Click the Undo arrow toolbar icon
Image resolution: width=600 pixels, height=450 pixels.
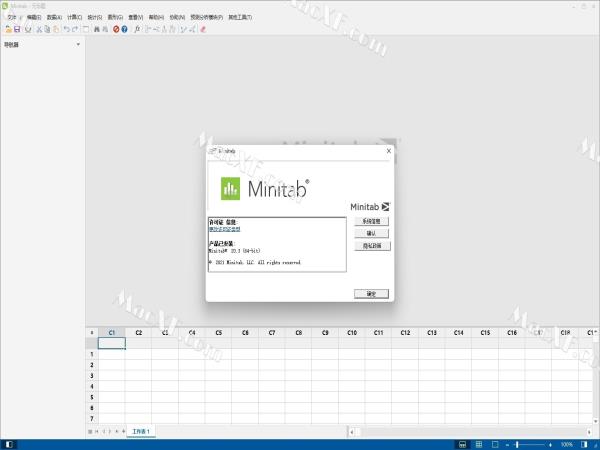(67, 29)
